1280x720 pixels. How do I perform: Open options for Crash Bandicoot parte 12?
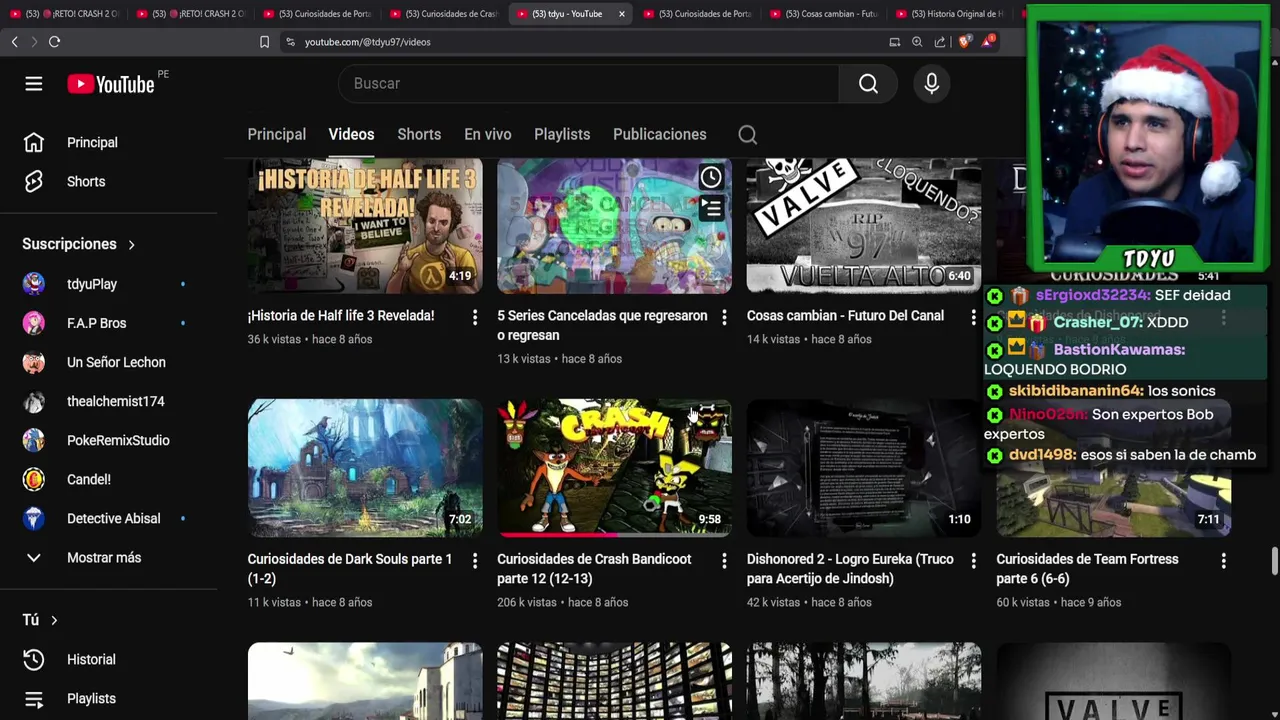point(724,561)
